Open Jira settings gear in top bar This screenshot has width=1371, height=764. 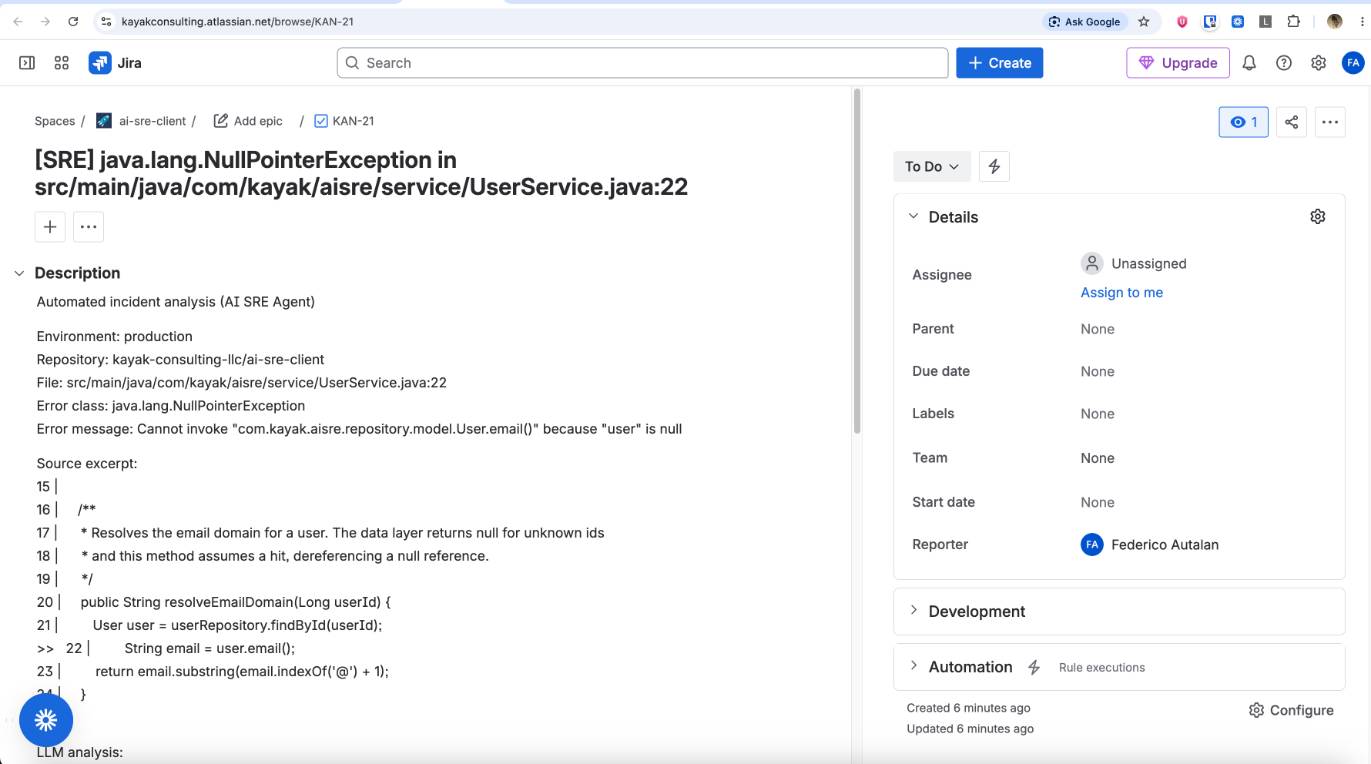[1319, 63]
